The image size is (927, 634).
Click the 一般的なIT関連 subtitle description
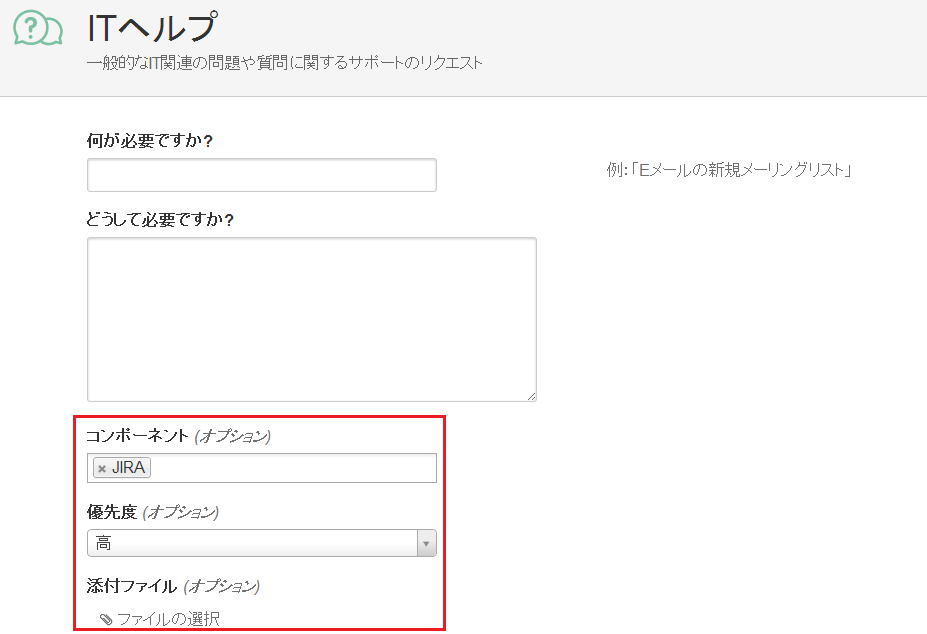(x=284, y=63)
